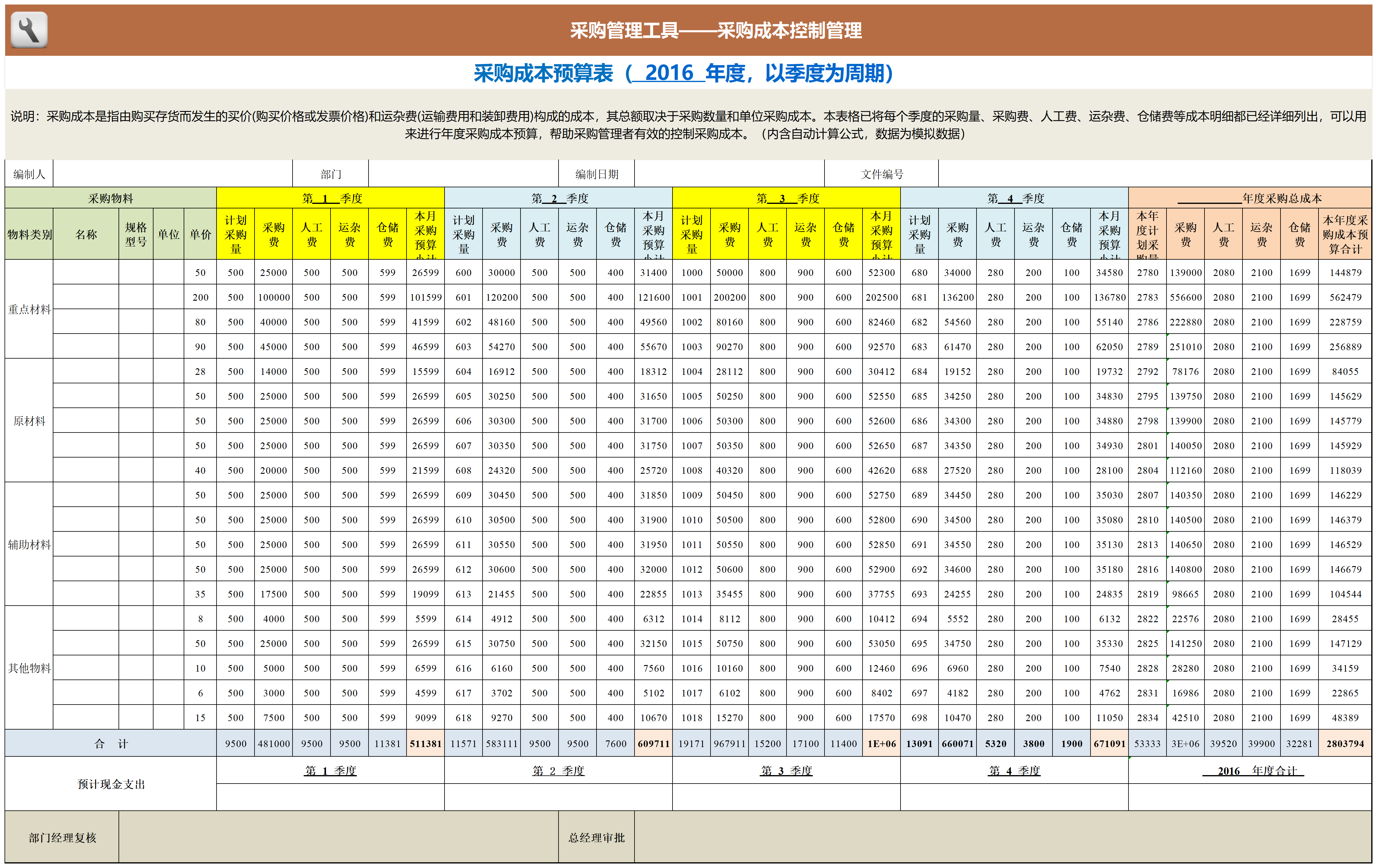Click the blank cell after 文件编号
1377x868 pixels.
(1154, 174)
